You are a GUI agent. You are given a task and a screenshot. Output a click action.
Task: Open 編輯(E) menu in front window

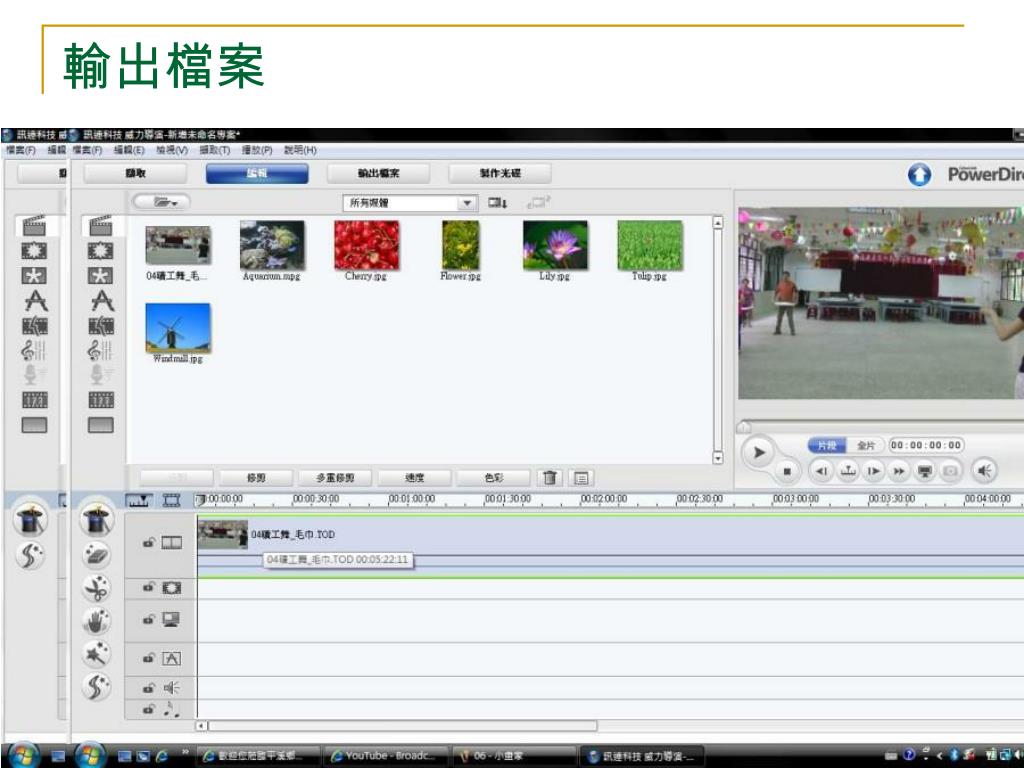[x=129, y=150]
